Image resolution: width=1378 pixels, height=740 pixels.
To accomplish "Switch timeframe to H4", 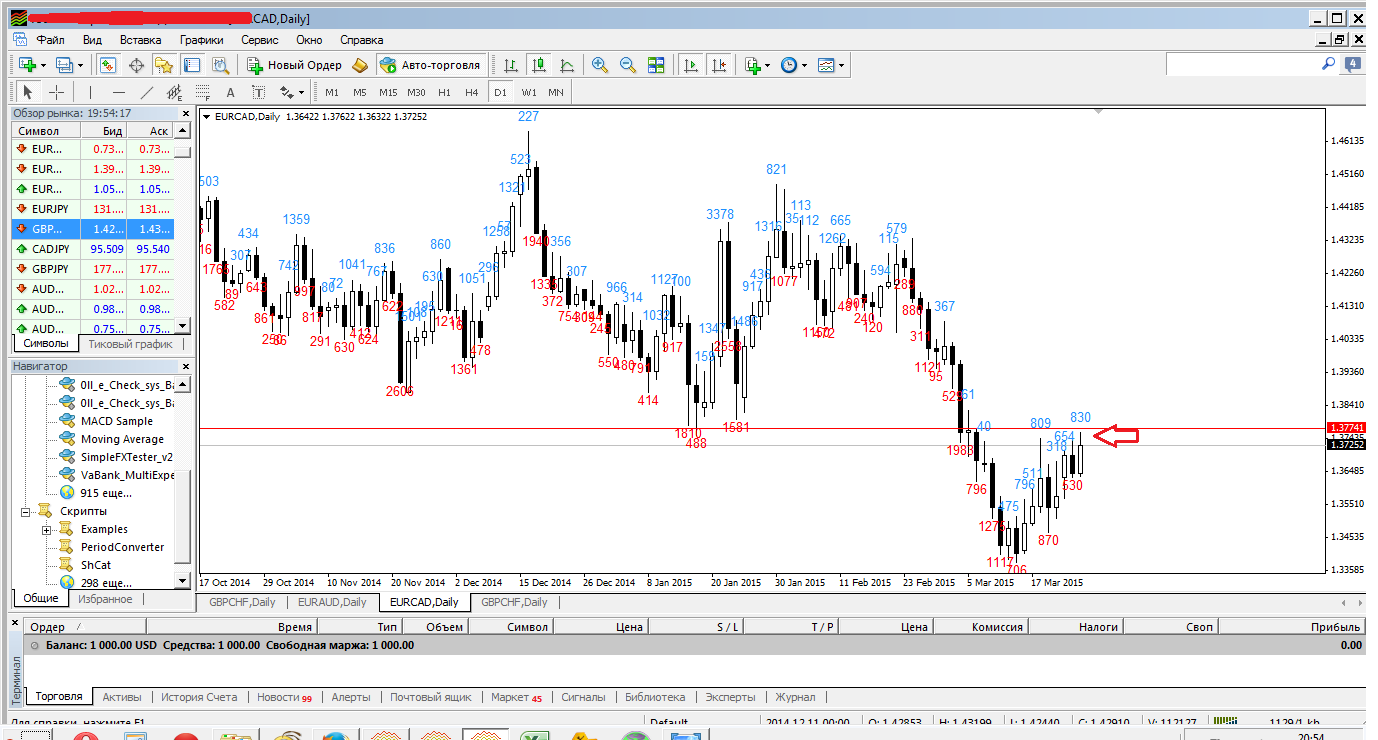I will point(472,92).
